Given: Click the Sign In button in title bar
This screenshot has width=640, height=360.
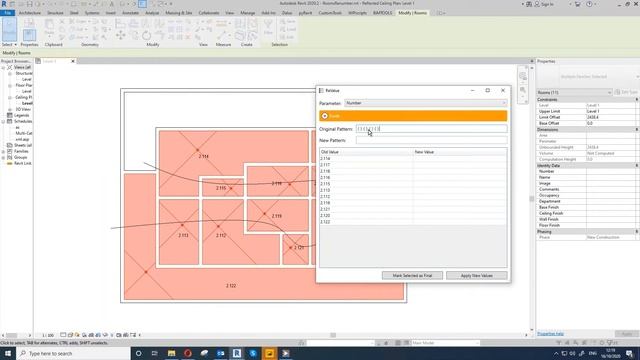Looking at the screenshot, I should [x=544, y=4].
